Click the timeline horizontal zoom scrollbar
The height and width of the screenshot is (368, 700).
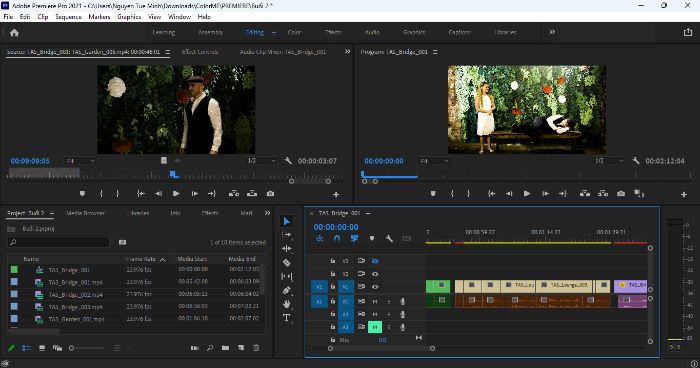(381, 348)
